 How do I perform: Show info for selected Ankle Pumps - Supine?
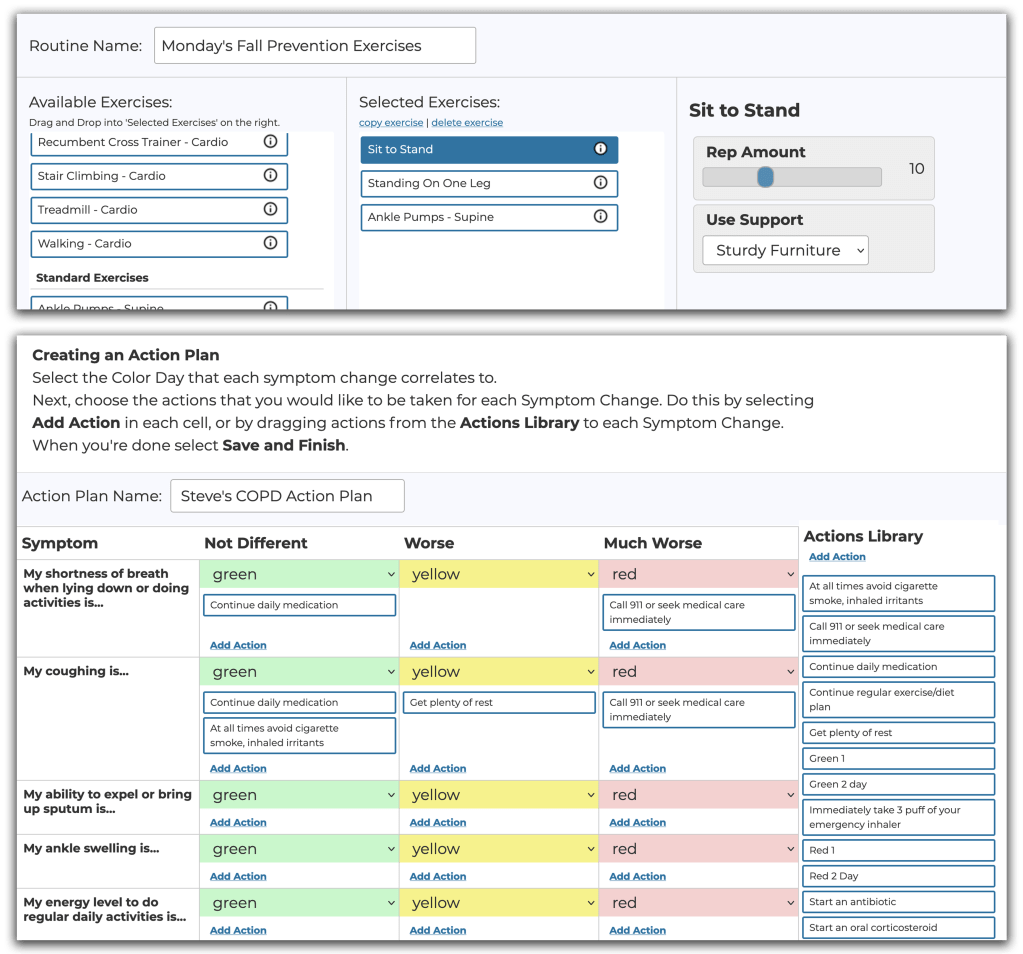600,217
